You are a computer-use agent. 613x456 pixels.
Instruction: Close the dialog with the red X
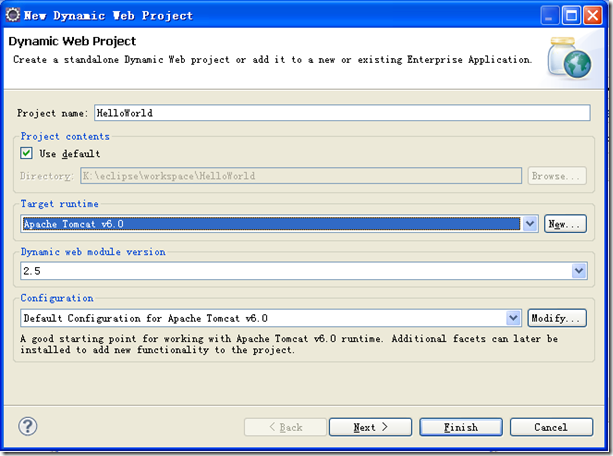click(593, 16)
